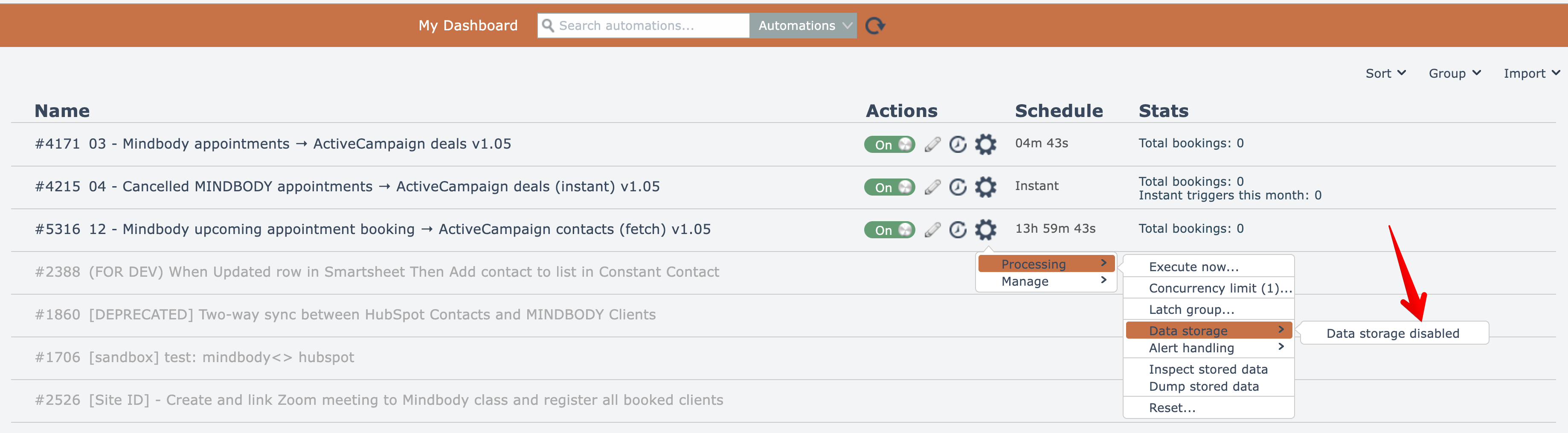1568x433 pixels.
Task: Click the gear icon for automation #5316
Action: click(985, 230)
